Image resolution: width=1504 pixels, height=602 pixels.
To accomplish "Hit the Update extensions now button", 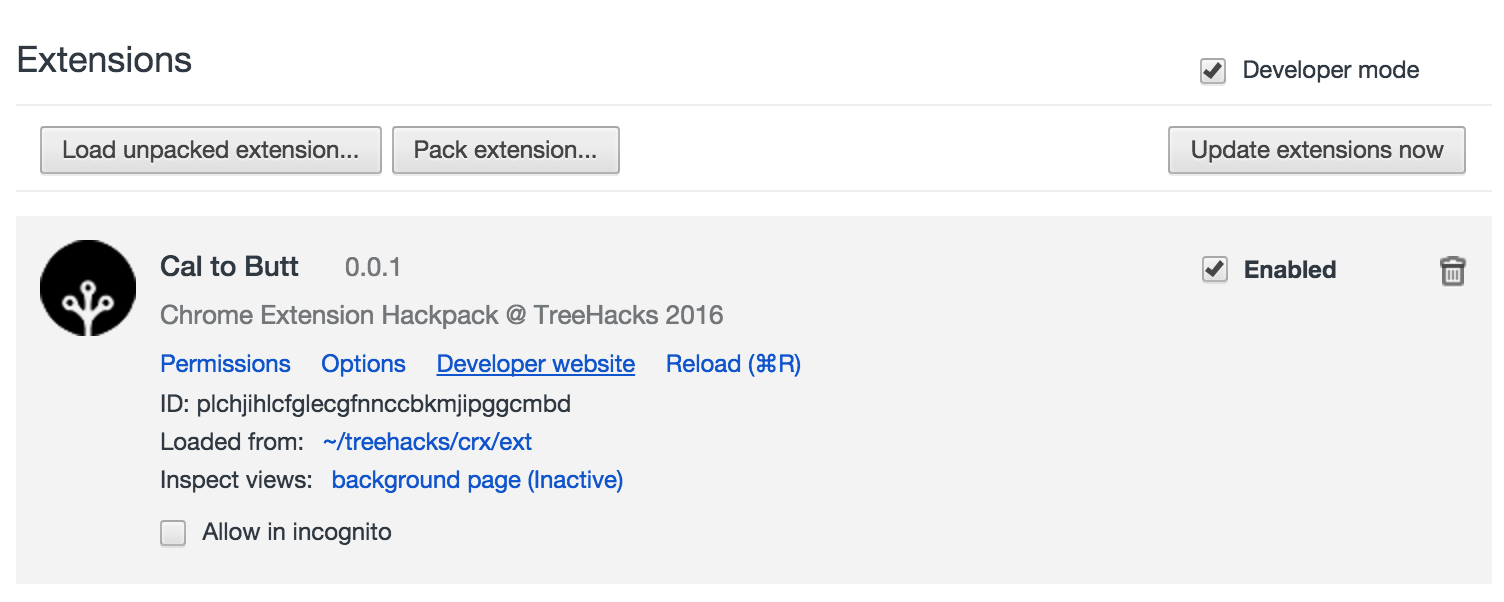I will (x=1316, y=150).
